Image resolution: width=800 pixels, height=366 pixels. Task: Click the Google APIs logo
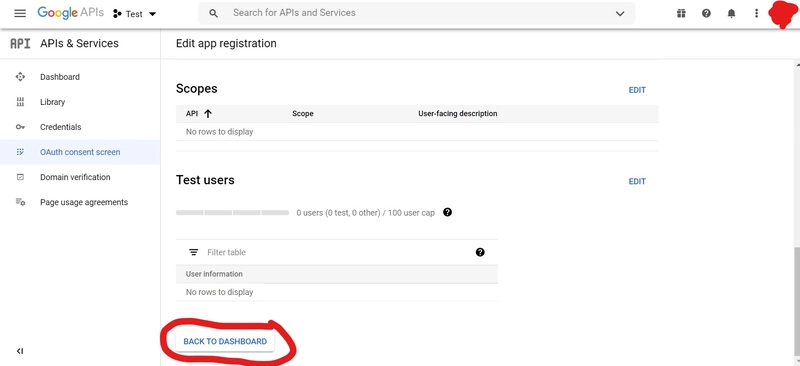70,13
